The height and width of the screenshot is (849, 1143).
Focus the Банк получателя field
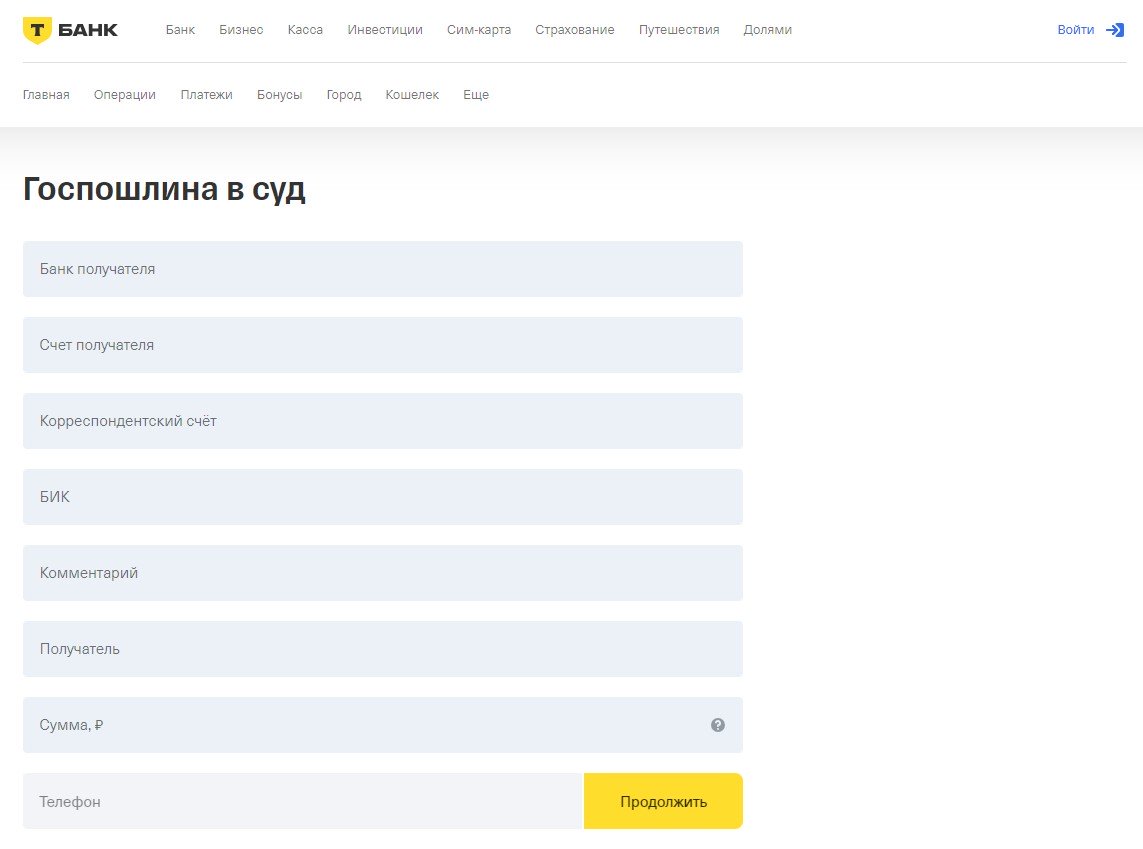382,269
